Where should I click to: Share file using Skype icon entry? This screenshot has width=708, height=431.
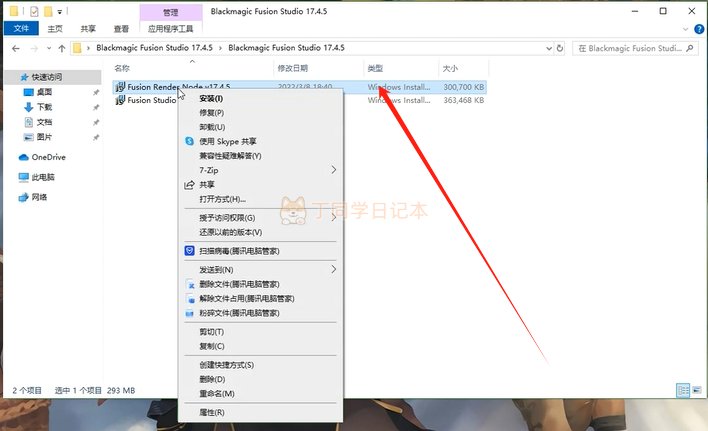coord(190,141)
